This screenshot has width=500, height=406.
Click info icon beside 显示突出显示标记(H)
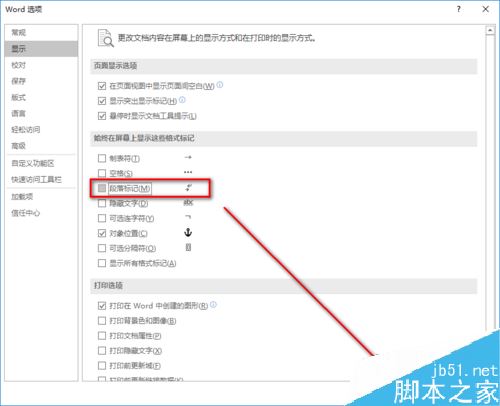(x=182, y=100)
